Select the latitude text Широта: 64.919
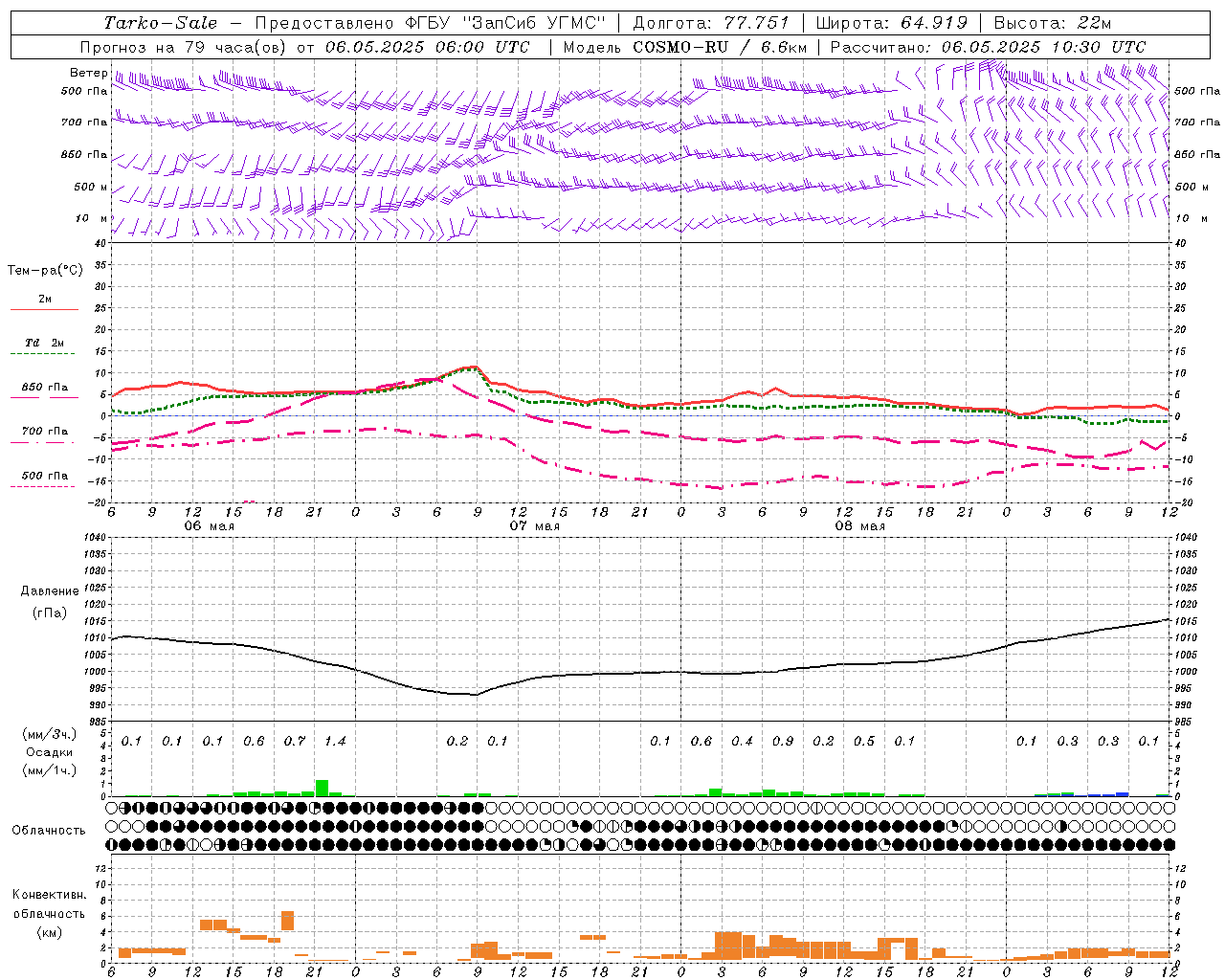The height and width of the screenshot is (980, 1225). pos(892,23)
